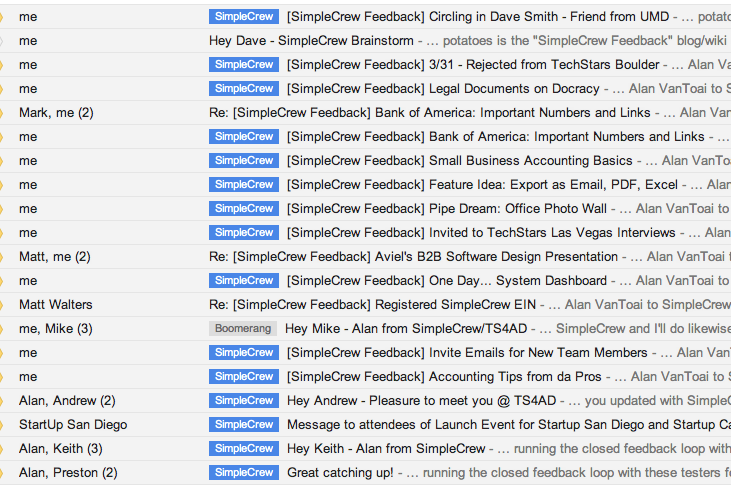Open Aviel's B2B Software Design Presentation thread
Viewport: 731px width, 497px height.
tap(413, 257)
